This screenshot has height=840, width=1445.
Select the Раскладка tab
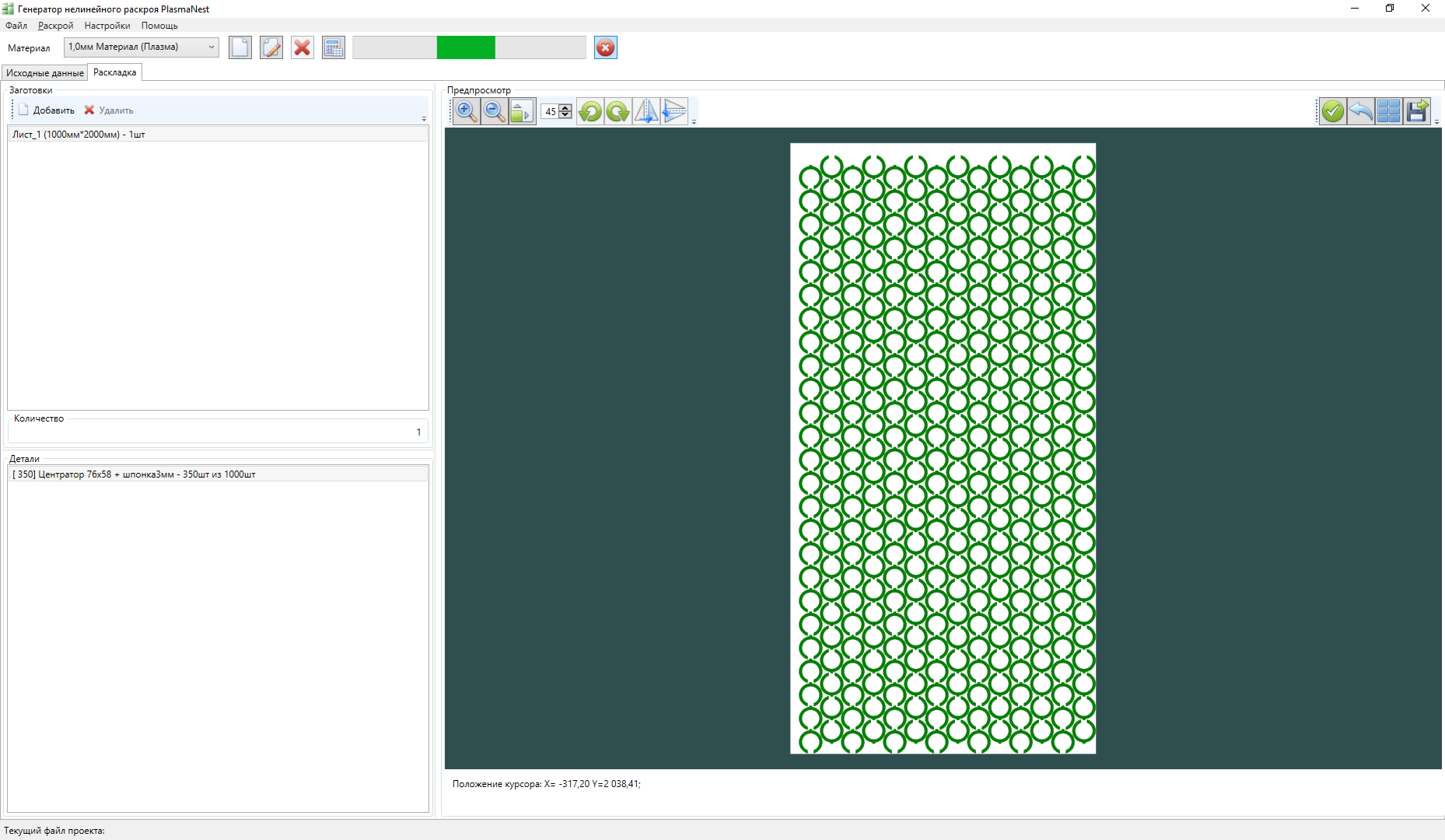coord(114,72)
